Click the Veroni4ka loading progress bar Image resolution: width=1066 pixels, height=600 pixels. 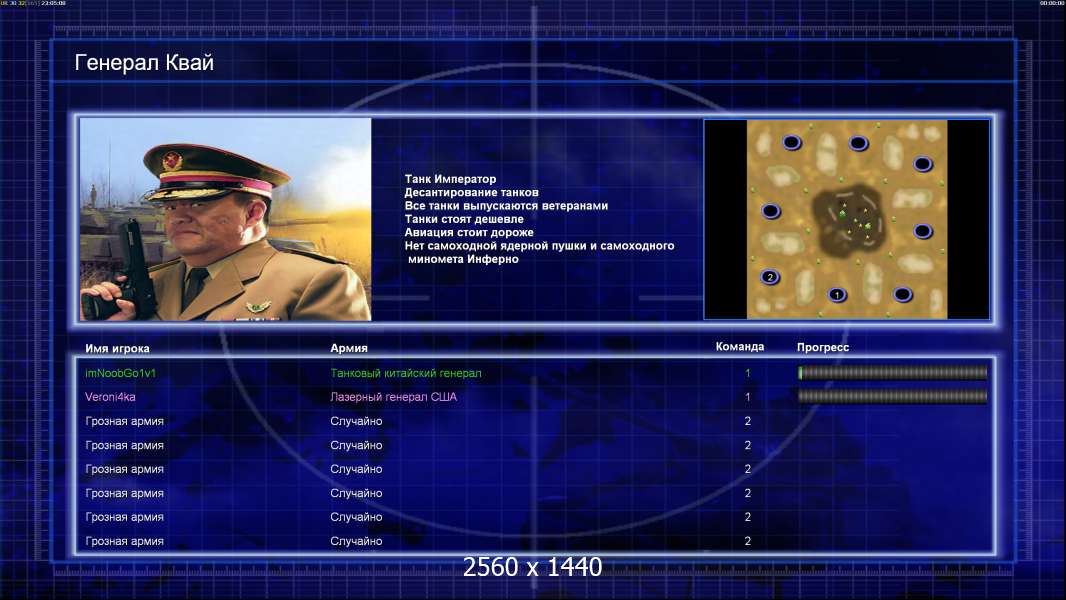pyautogui.click(x=892, y=396)
